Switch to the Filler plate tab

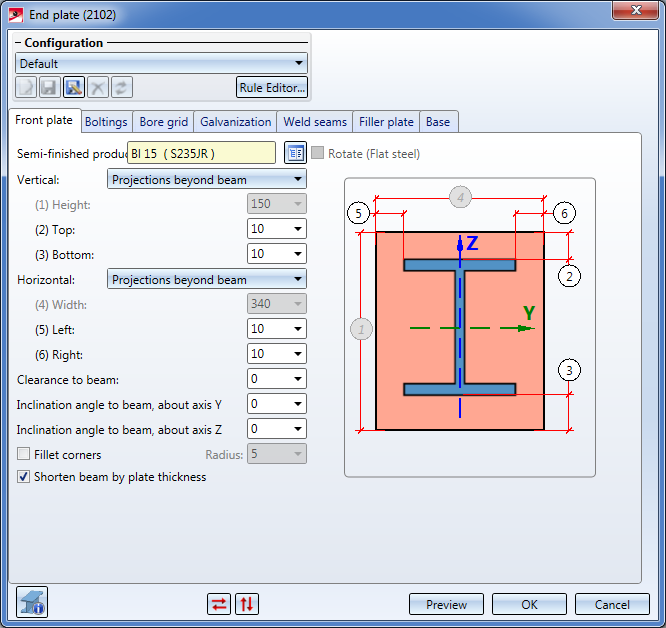[x=386, y=122]
